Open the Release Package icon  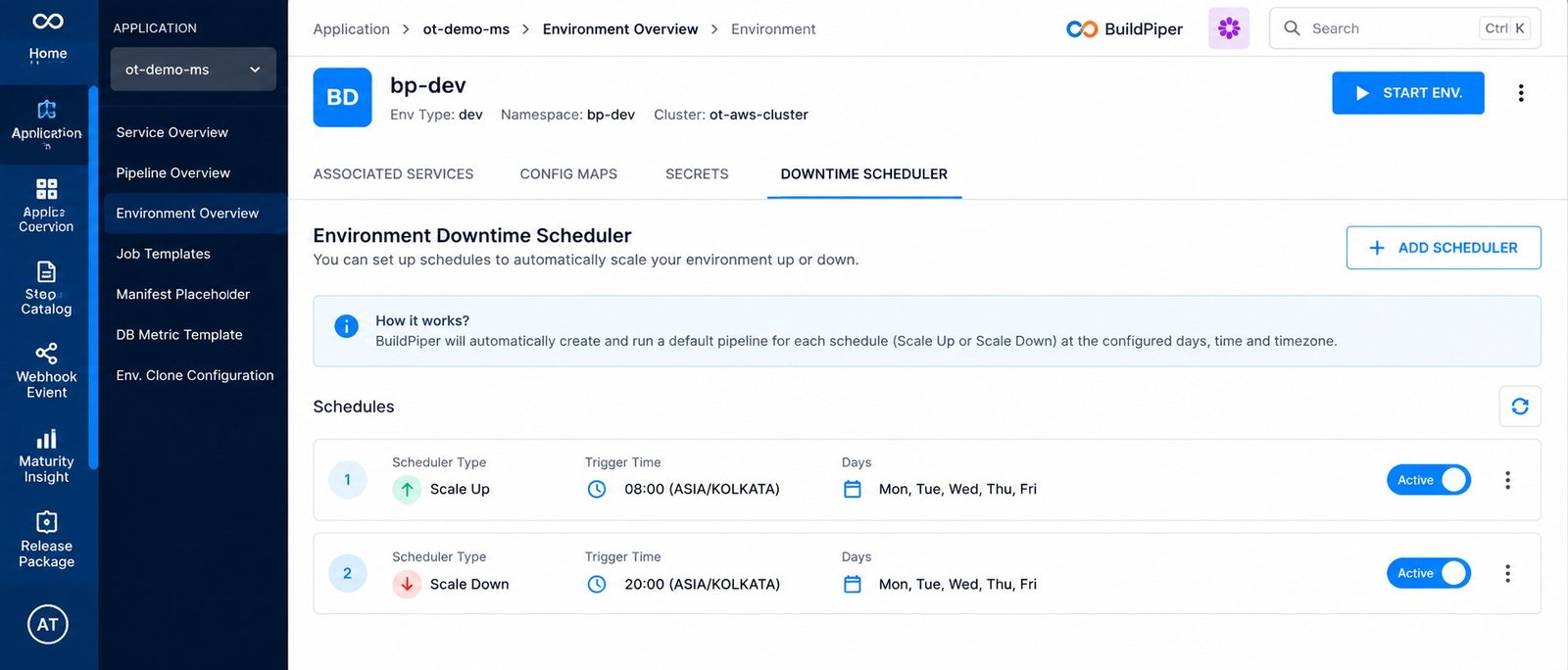[x=46, y=521]
